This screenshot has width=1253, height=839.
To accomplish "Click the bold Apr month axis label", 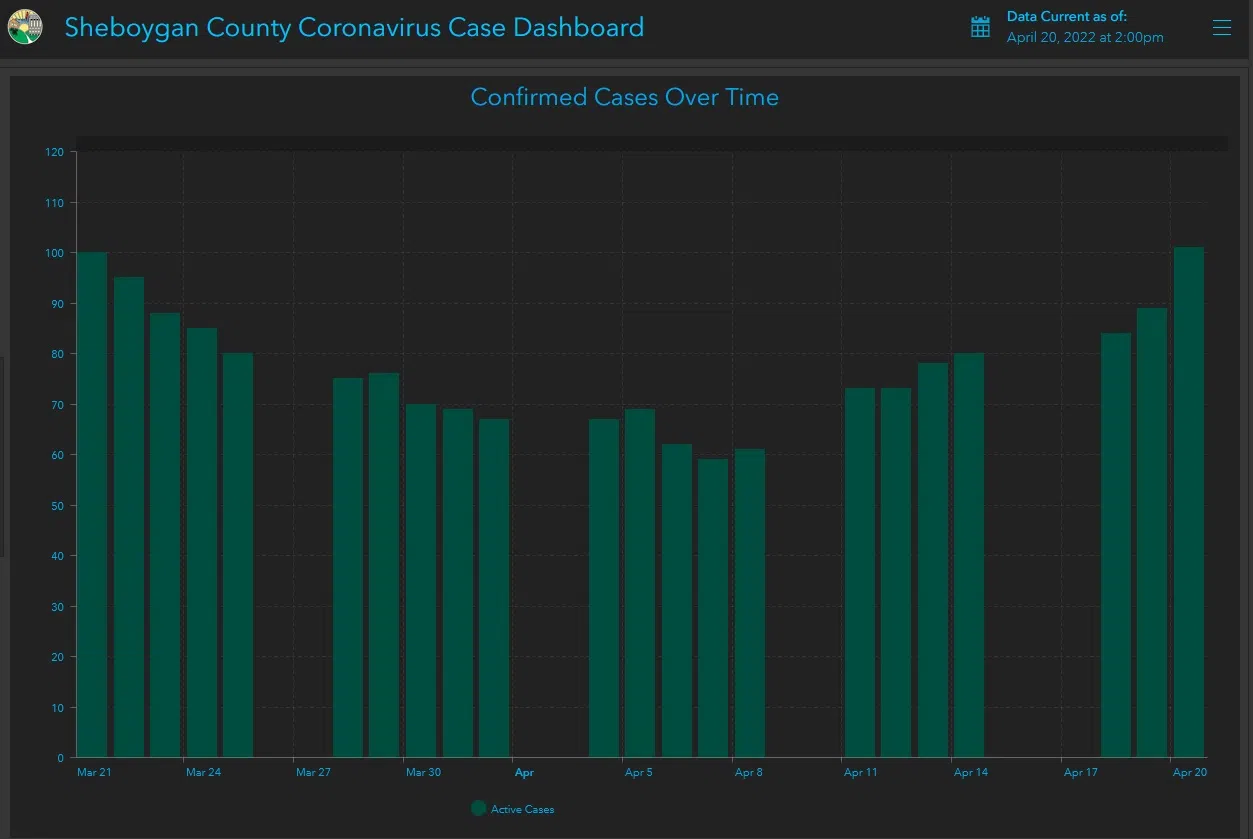I will click(524, 772).
